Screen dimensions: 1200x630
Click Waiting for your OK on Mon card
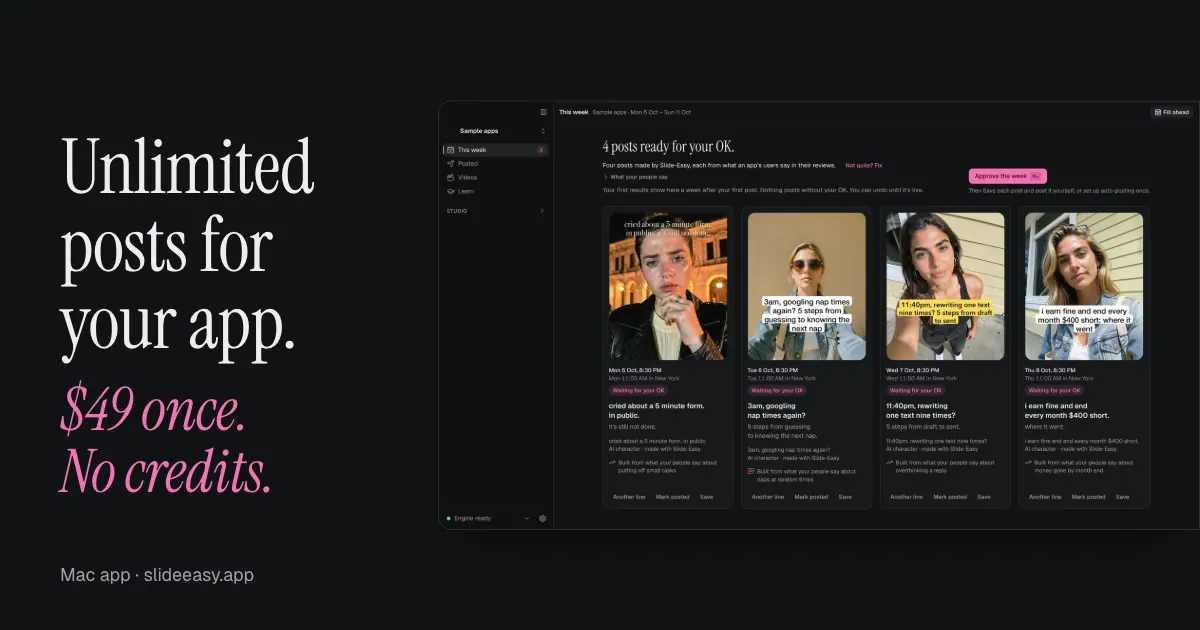coord(637,390)
